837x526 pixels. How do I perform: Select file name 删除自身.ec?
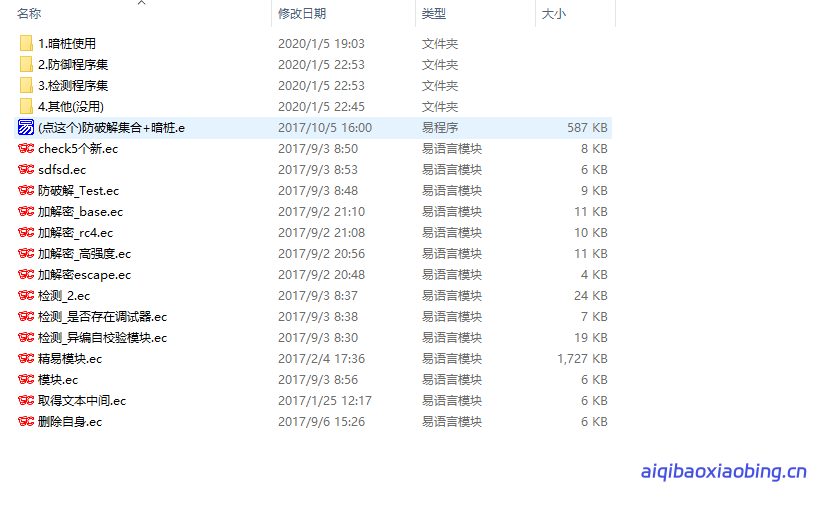(x=70, y=422)
